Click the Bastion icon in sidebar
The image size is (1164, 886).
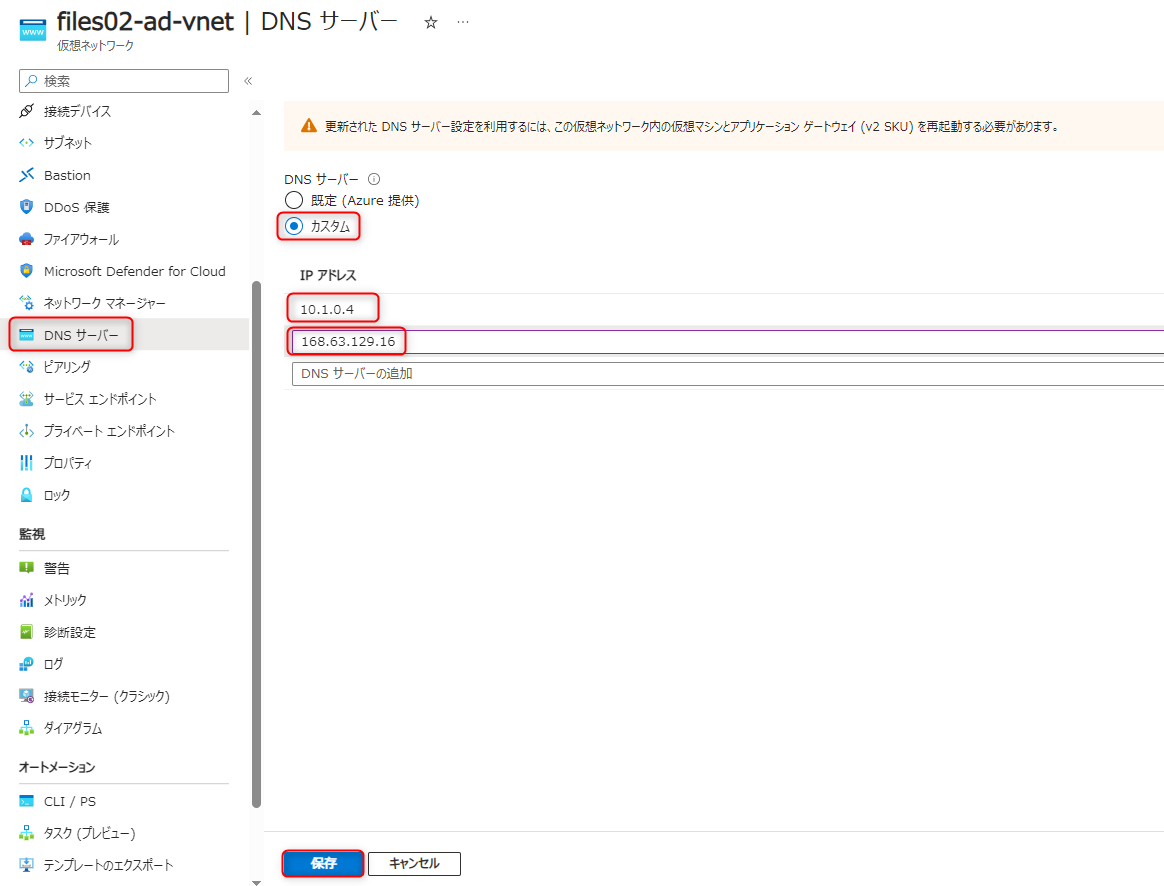click(x=27, y=175)
